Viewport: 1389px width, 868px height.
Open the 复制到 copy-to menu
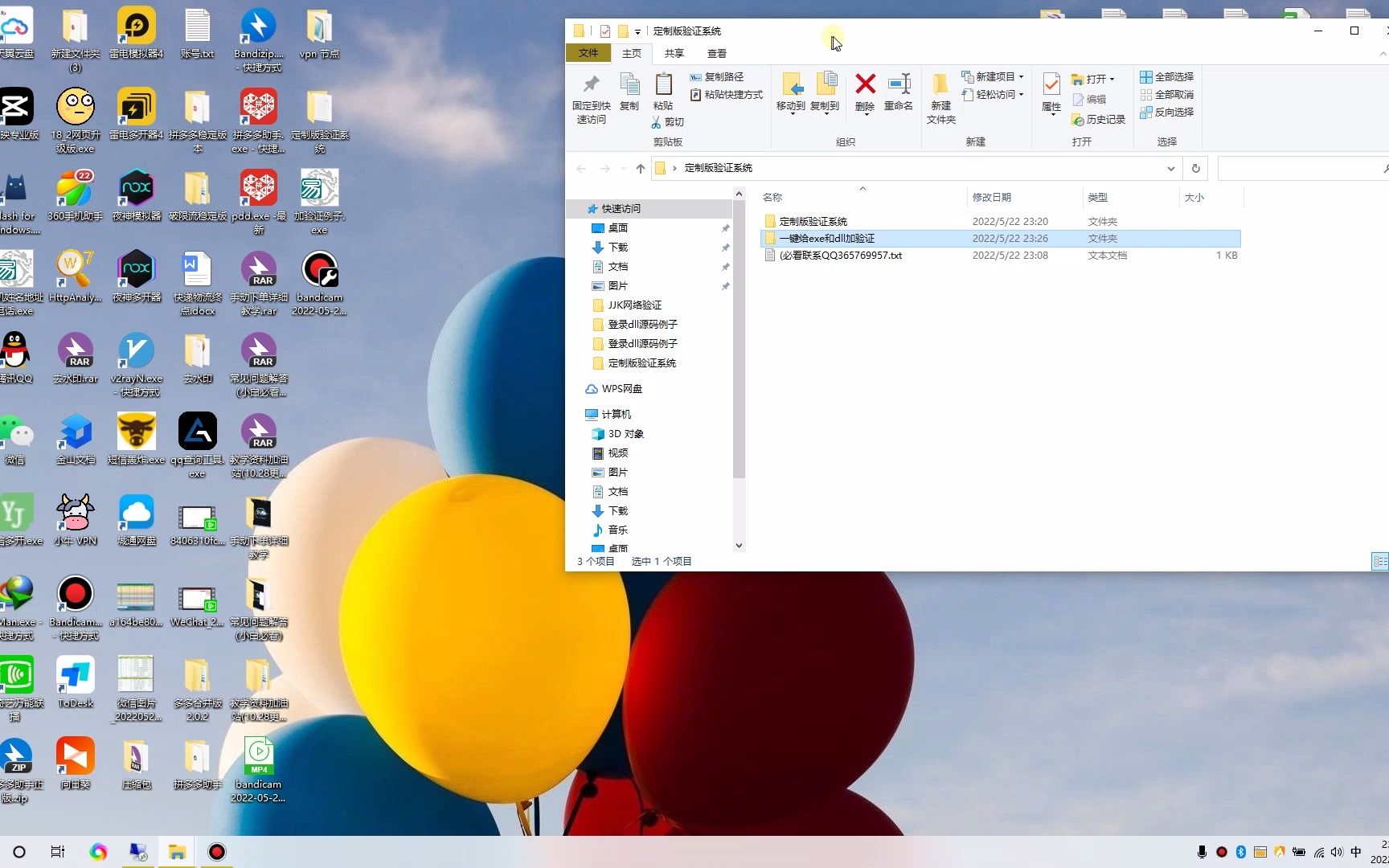(x=825, y=93)
